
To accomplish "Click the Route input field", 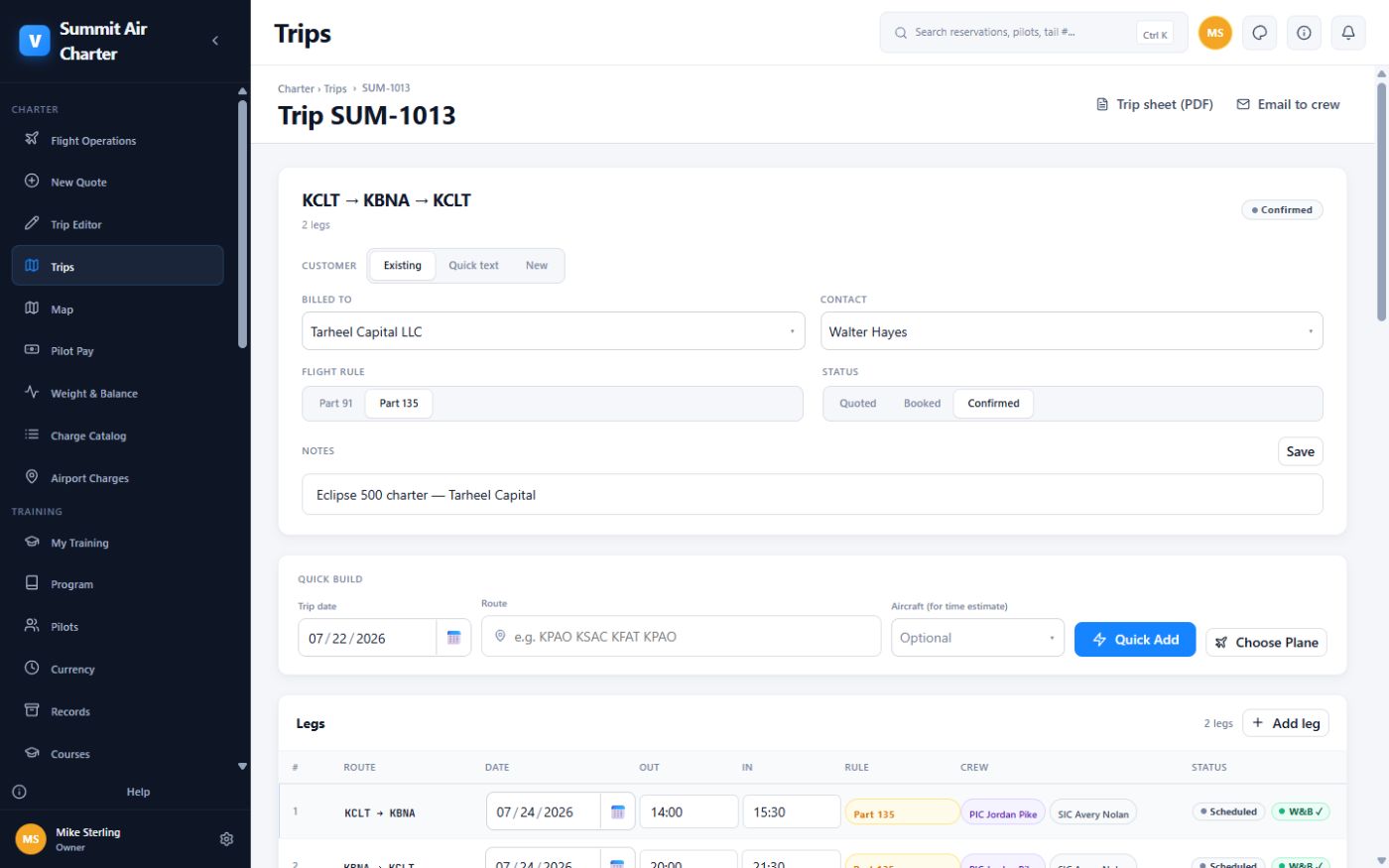I will (681, 636).
